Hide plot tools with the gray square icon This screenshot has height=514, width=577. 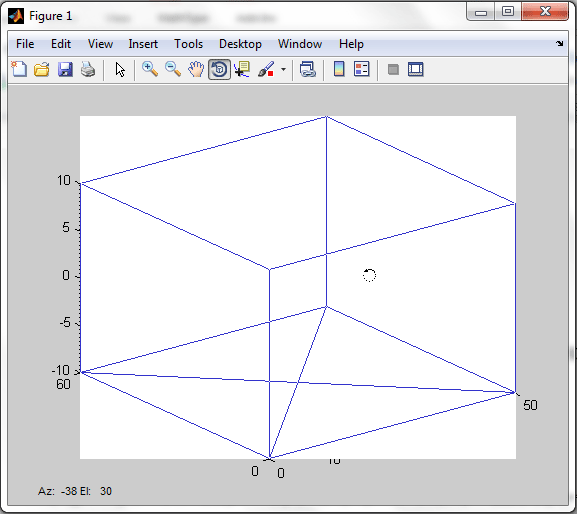point(393,69)
